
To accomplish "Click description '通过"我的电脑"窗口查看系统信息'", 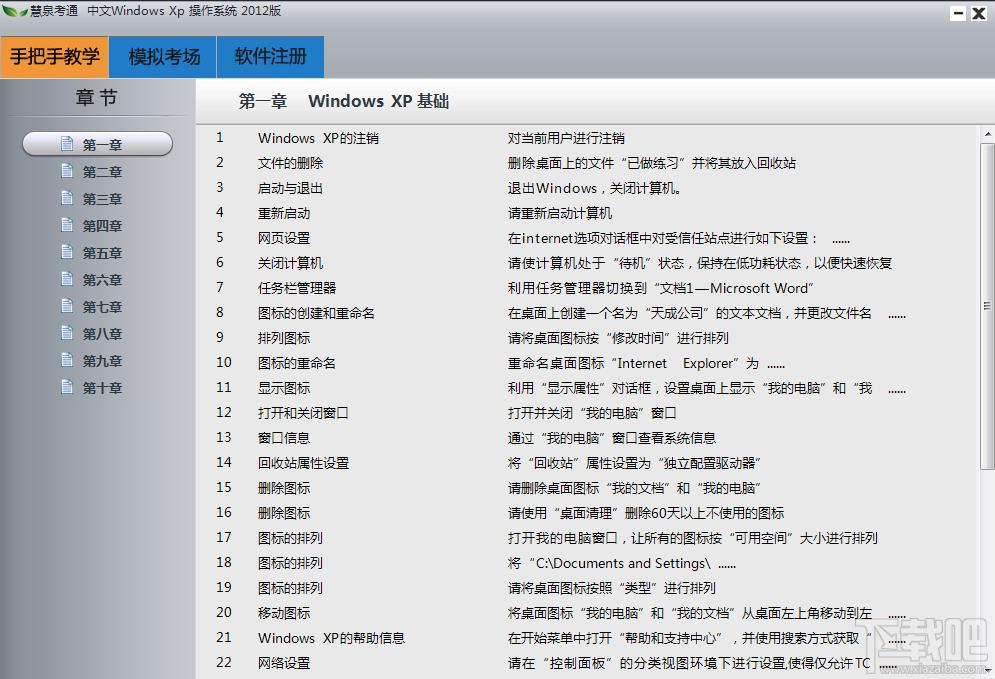I will point(612,438).
